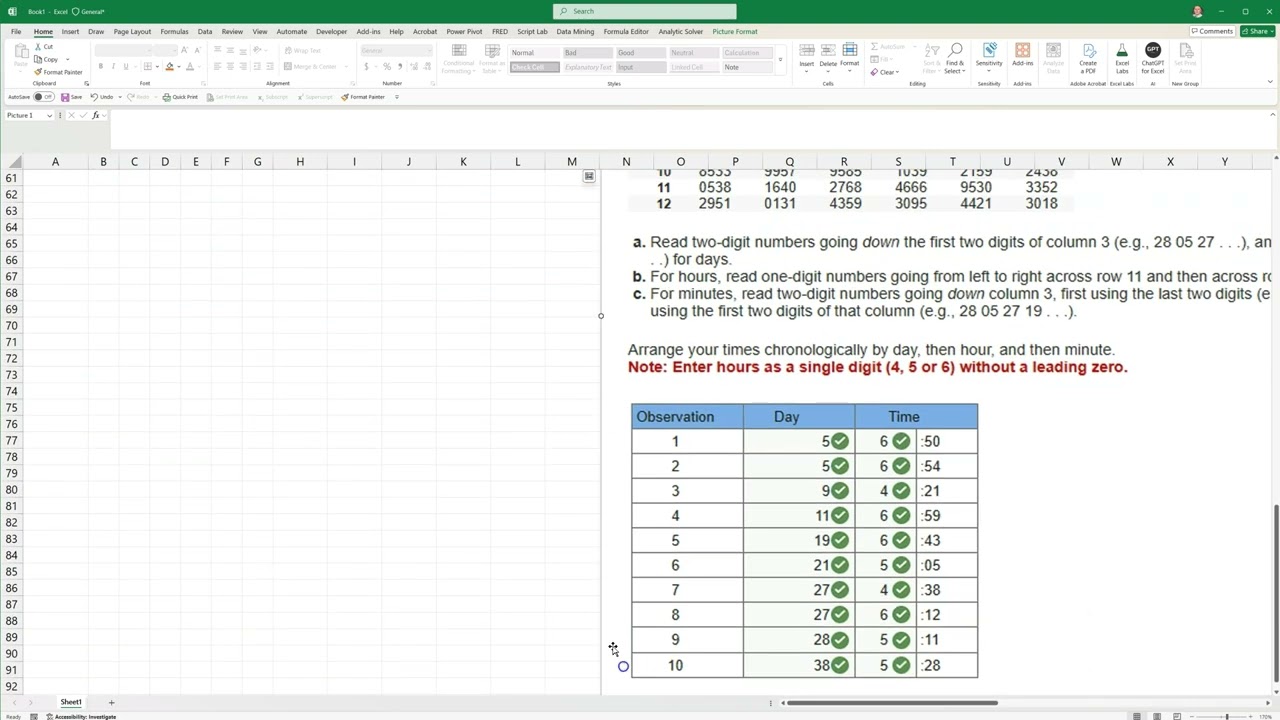Image resolution: width=1280 pixels, height=720 pixels.
Task: Open the fill color dropdown arrow
Action: pos(179,67)
